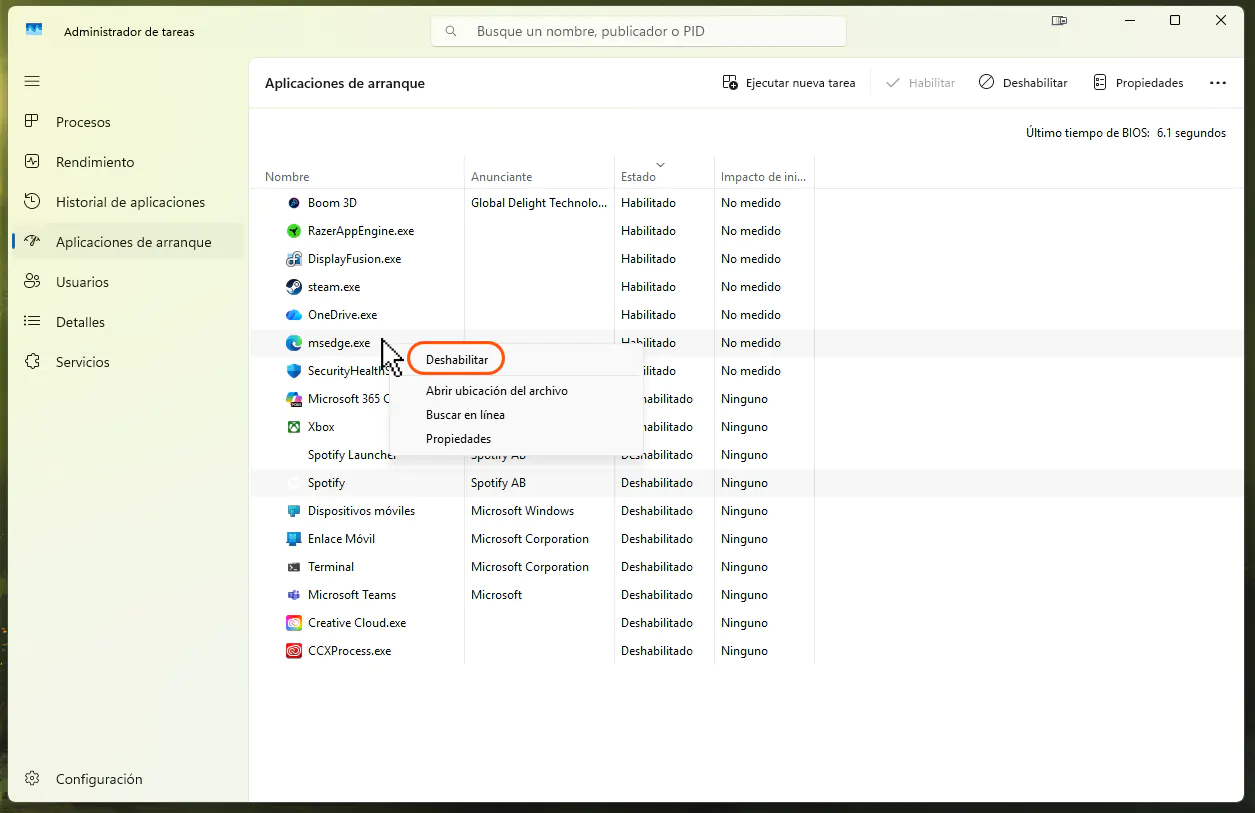Open Detalles list icon in sidebar
Screen dimensions: 1255x813
32,321
